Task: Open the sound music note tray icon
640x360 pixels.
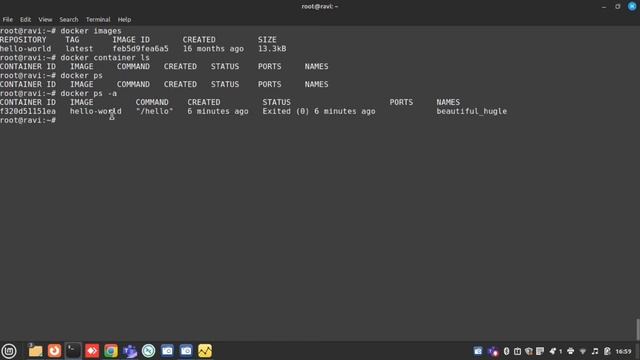Action: pos(595,351)
